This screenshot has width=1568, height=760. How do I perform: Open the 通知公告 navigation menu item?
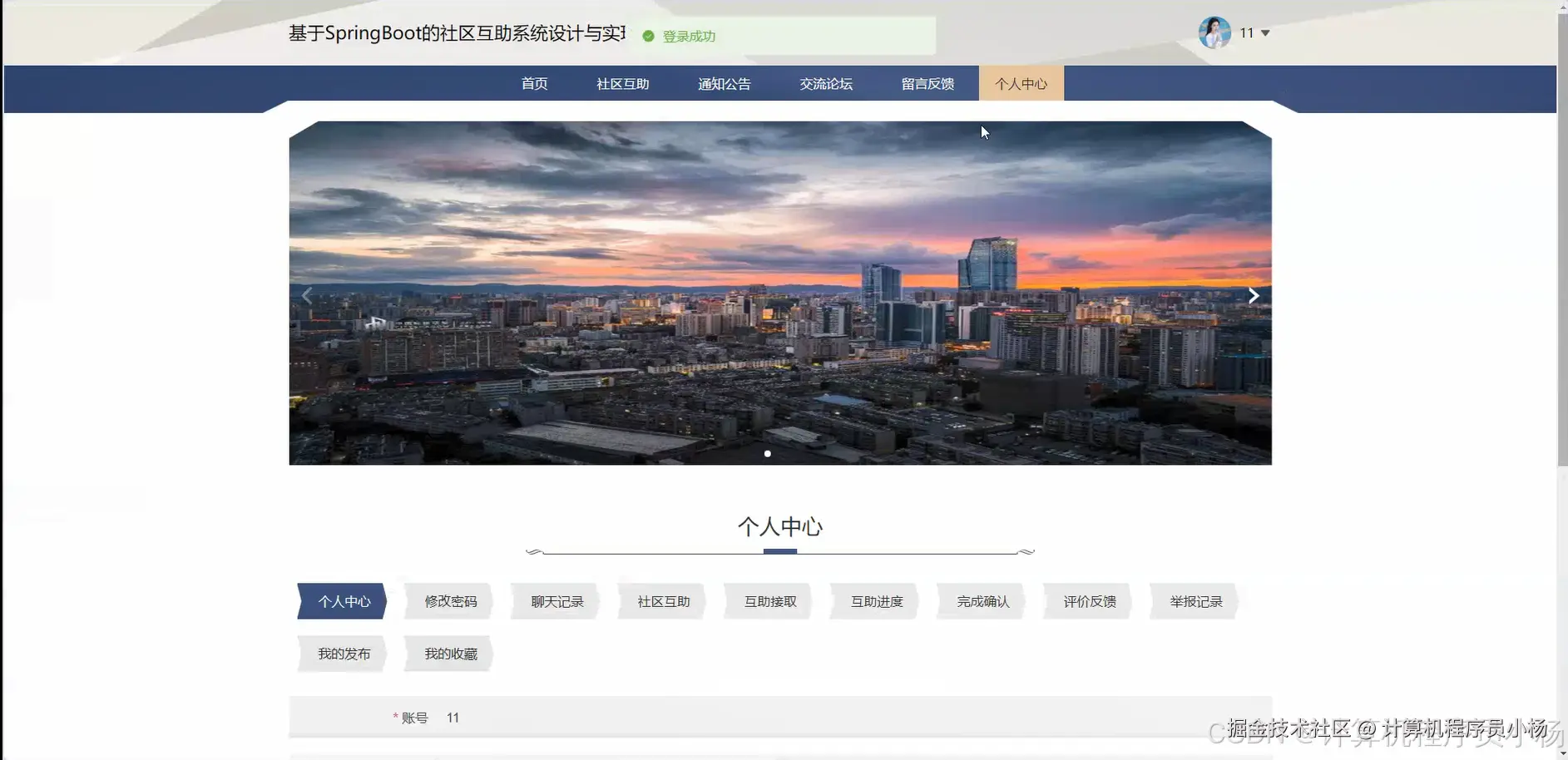(x=723, y=83)
